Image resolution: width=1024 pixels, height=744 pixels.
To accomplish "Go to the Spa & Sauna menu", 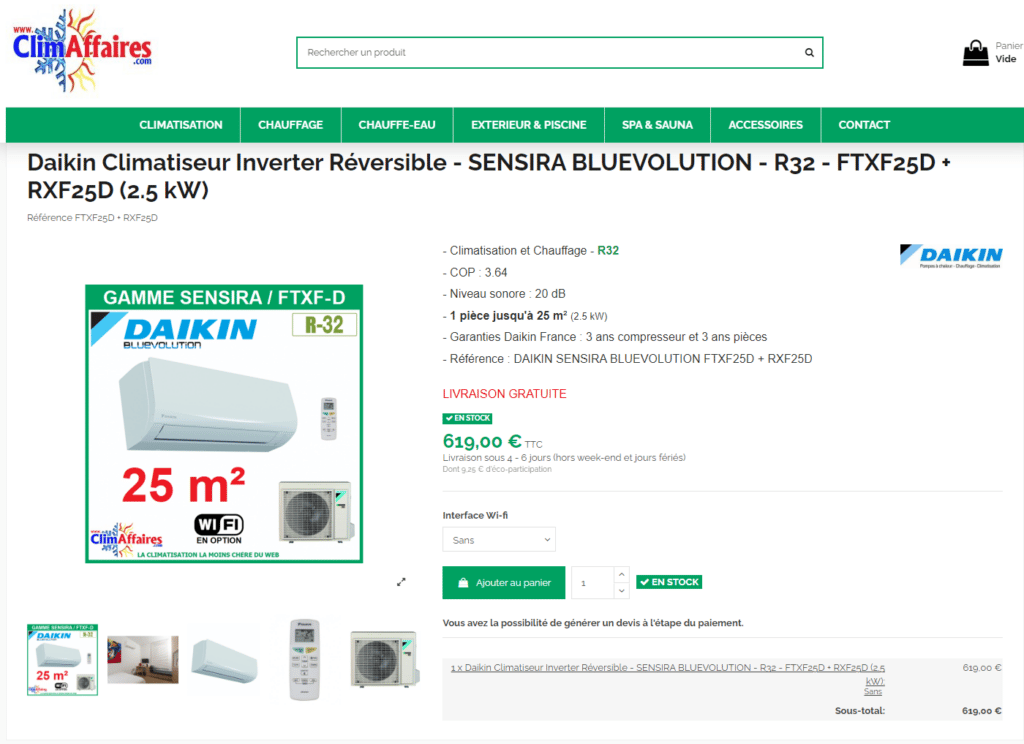I will coord(657,125).
